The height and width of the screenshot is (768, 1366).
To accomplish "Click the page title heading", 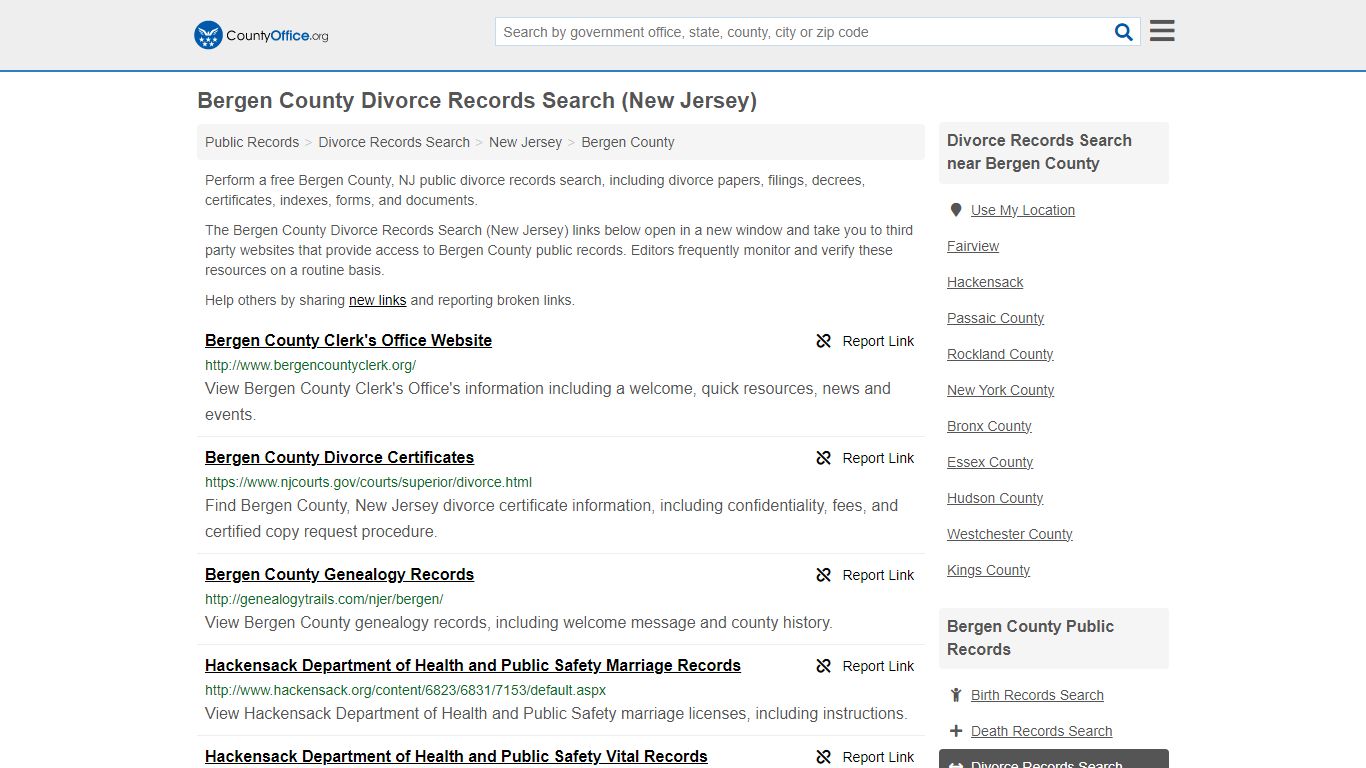I will pyautogui.click(x=477, y=100).
